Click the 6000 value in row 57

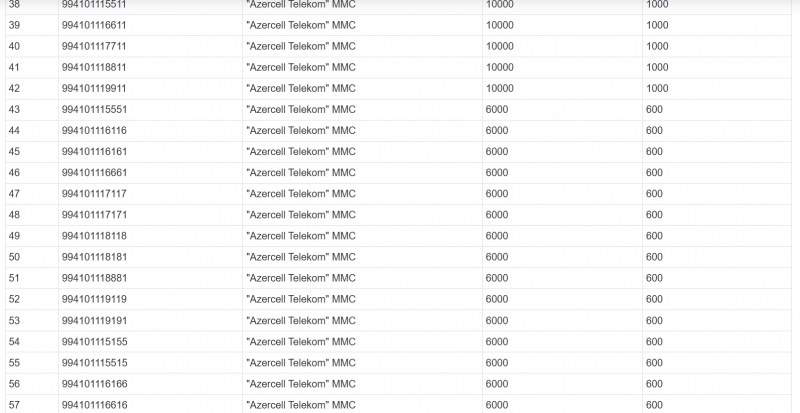click(x=497, y=405)
